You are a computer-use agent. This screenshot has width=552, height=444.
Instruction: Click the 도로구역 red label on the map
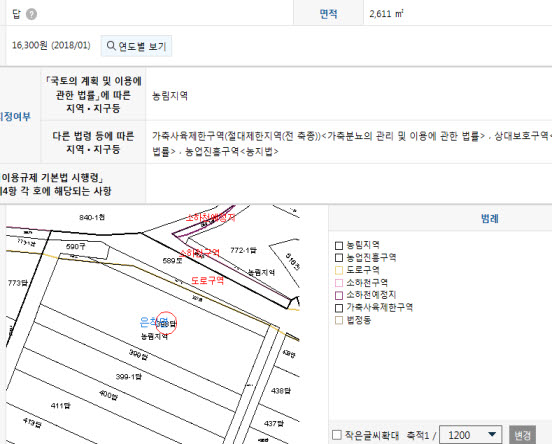point(207,280)
